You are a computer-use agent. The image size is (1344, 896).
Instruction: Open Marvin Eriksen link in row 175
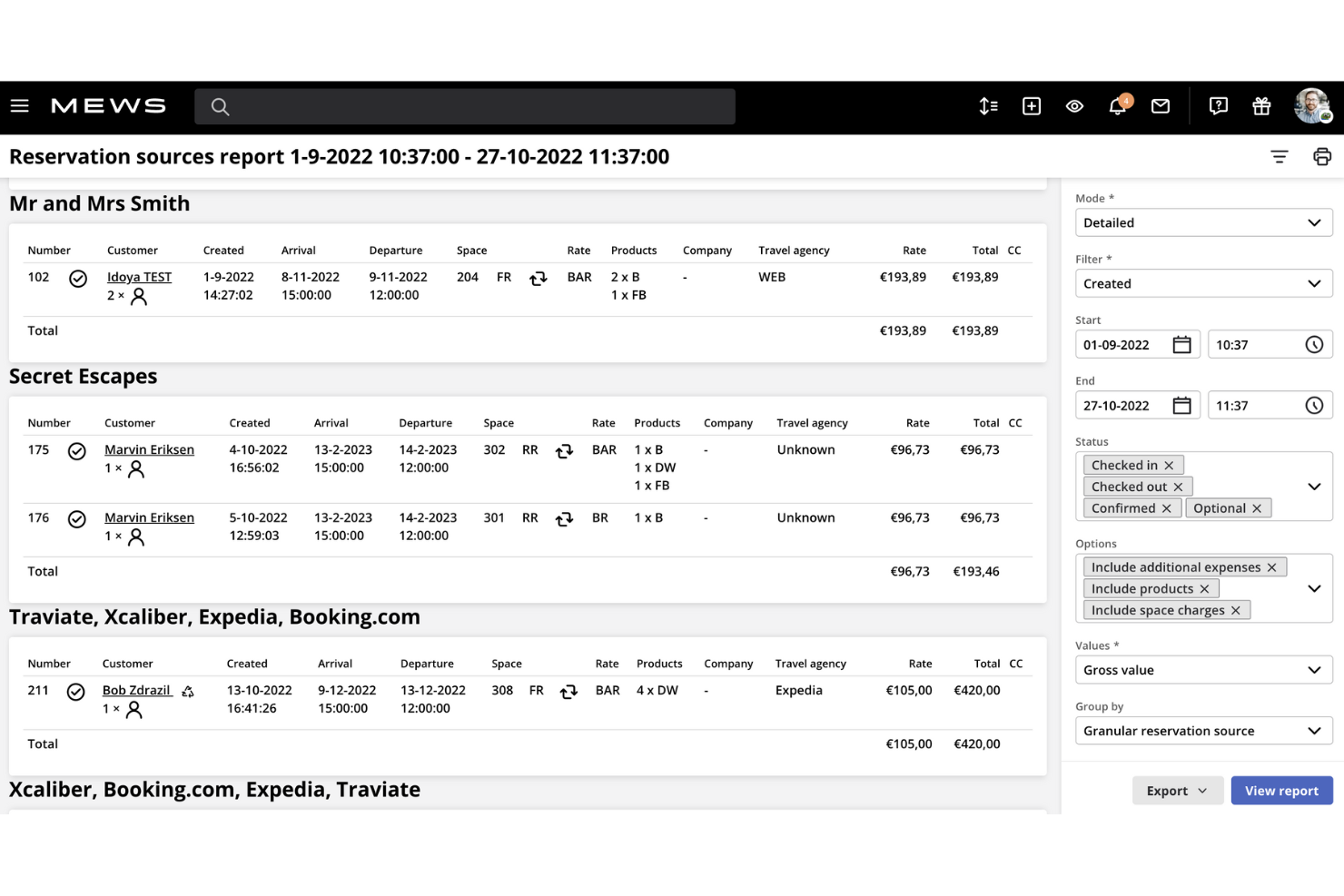tap(149, 449)
